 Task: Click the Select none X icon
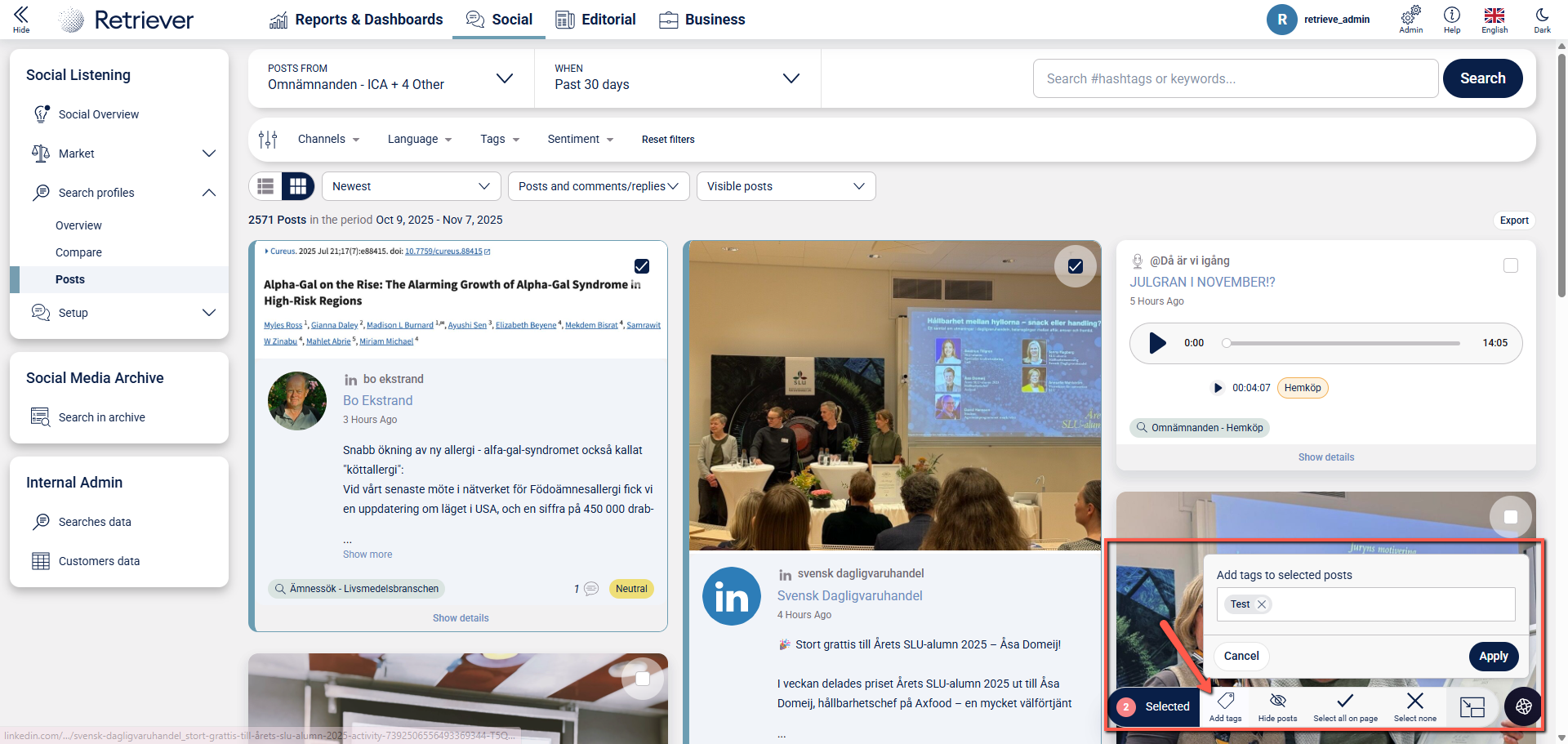click(x=1415, y=706)
